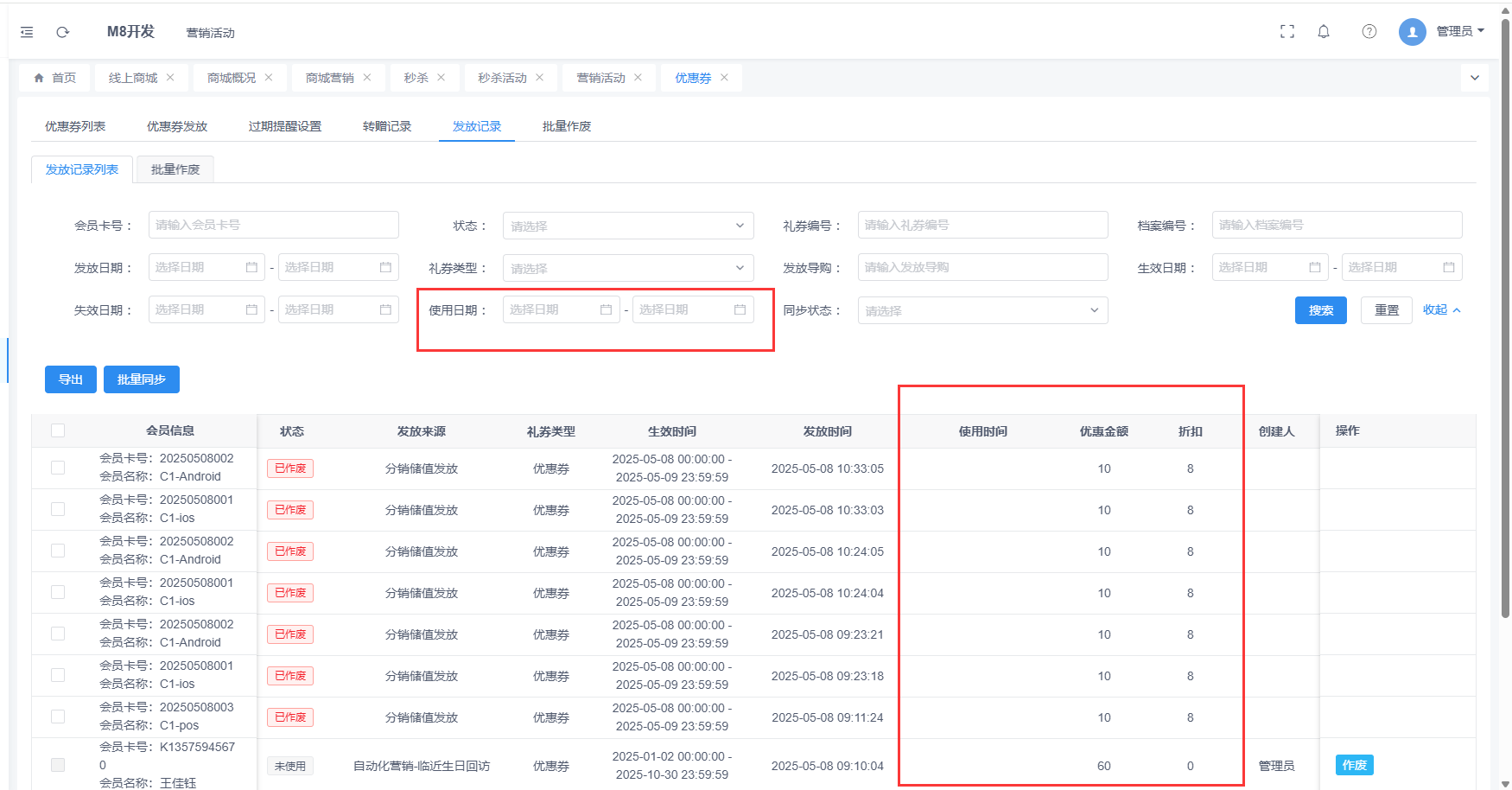This screenshot has width=1512, height=790.
Task: Check row 20250508002 issued at 10:33:05
Action: [x=58, y=468]
